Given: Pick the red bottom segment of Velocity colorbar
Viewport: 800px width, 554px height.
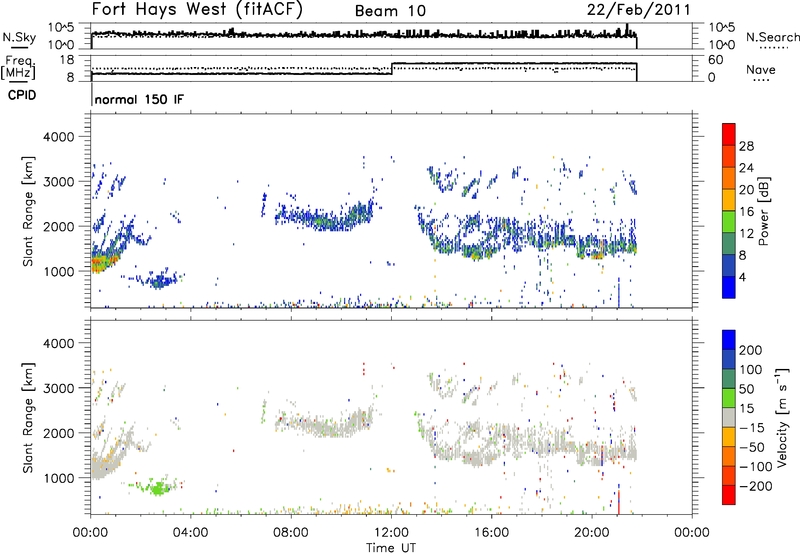Looking at the screenshot, I should (x=729, y=495).
